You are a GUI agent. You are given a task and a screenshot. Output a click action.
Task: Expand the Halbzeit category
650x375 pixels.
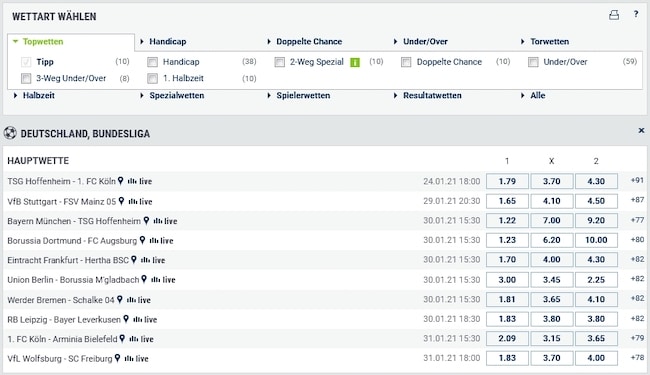point(34,95)
